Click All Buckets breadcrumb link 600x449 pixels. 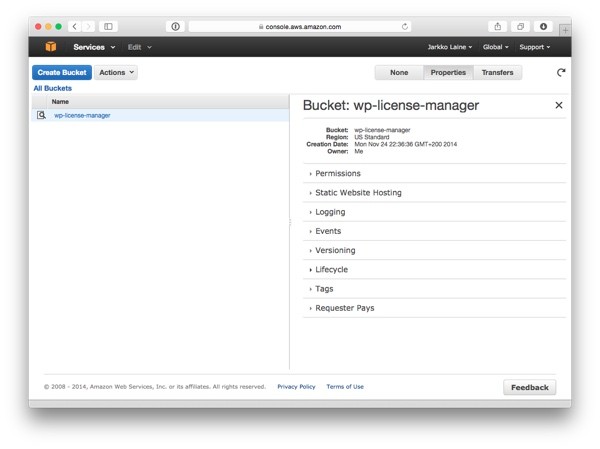point(53,88)
